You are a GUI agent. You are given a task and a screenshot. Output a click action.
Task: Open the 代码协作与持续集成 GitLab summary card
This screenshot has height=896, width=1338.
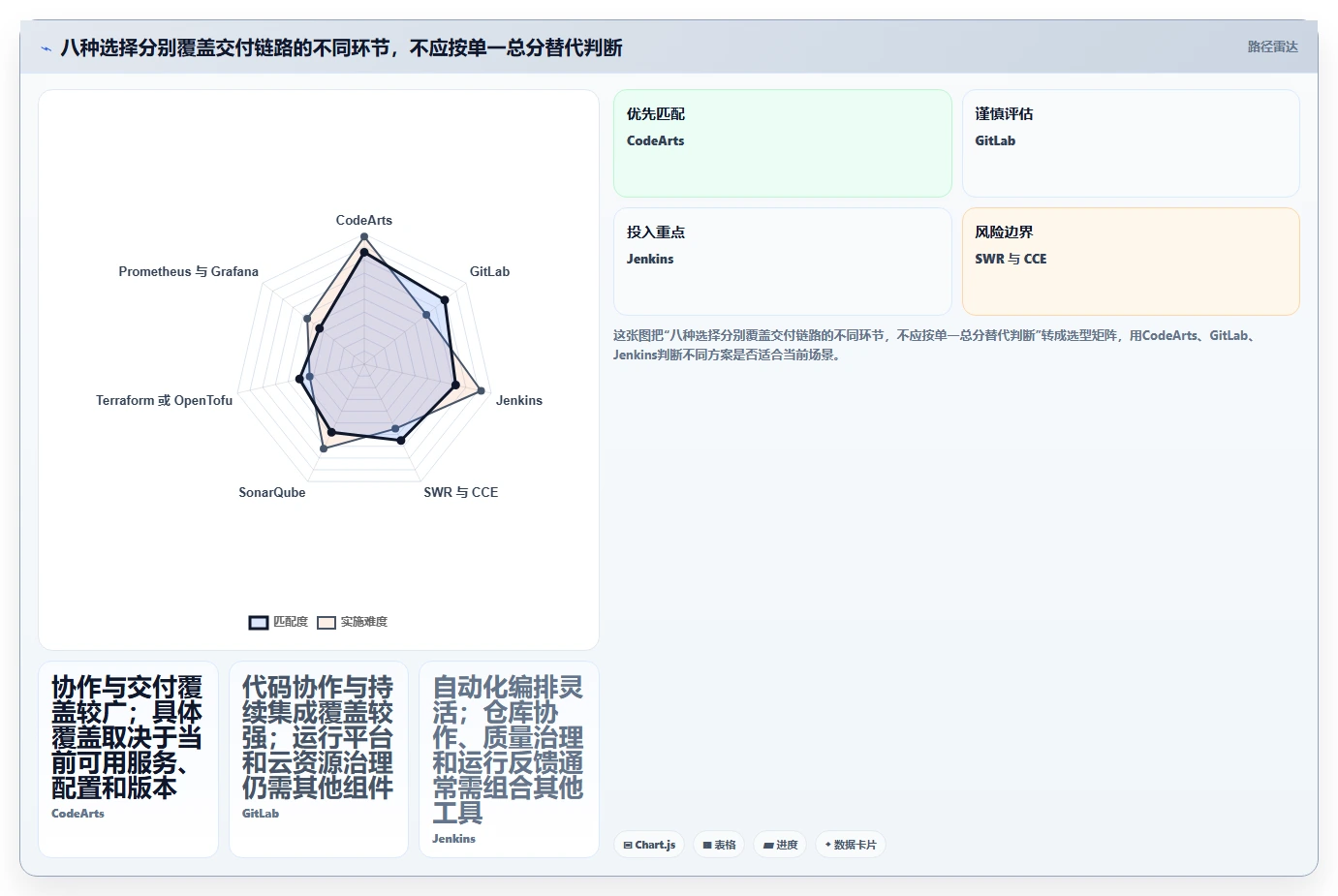(x=319, y=759)
